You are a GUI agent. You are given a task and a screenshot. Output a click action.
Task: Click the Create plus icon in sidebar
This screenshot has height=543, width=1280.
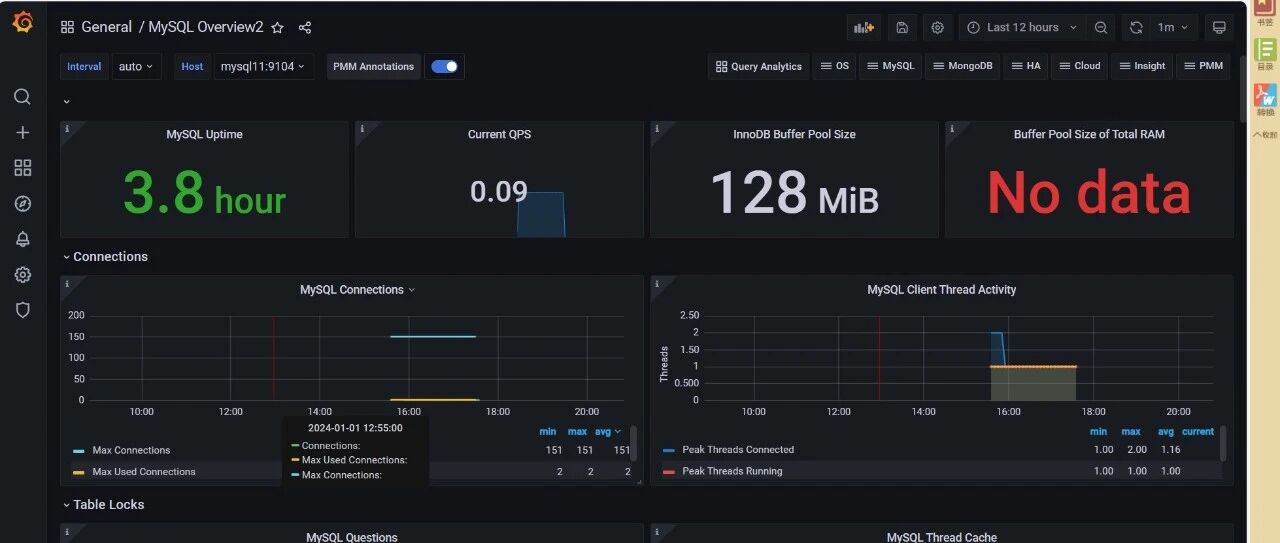pyautogui.click(x=22, y=132)
